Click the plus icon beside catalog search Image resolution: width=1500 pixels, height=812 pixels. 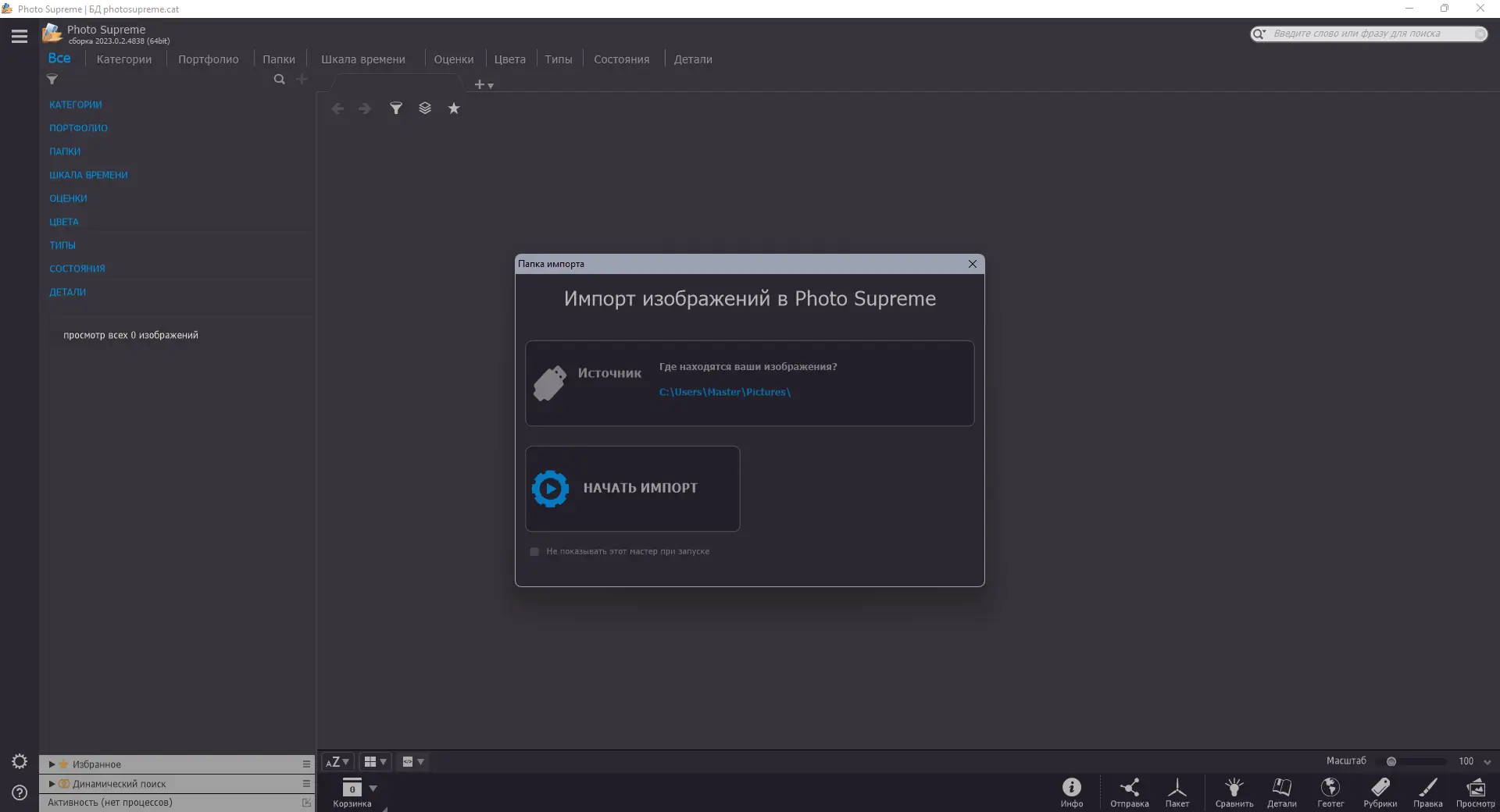(302, 79)
